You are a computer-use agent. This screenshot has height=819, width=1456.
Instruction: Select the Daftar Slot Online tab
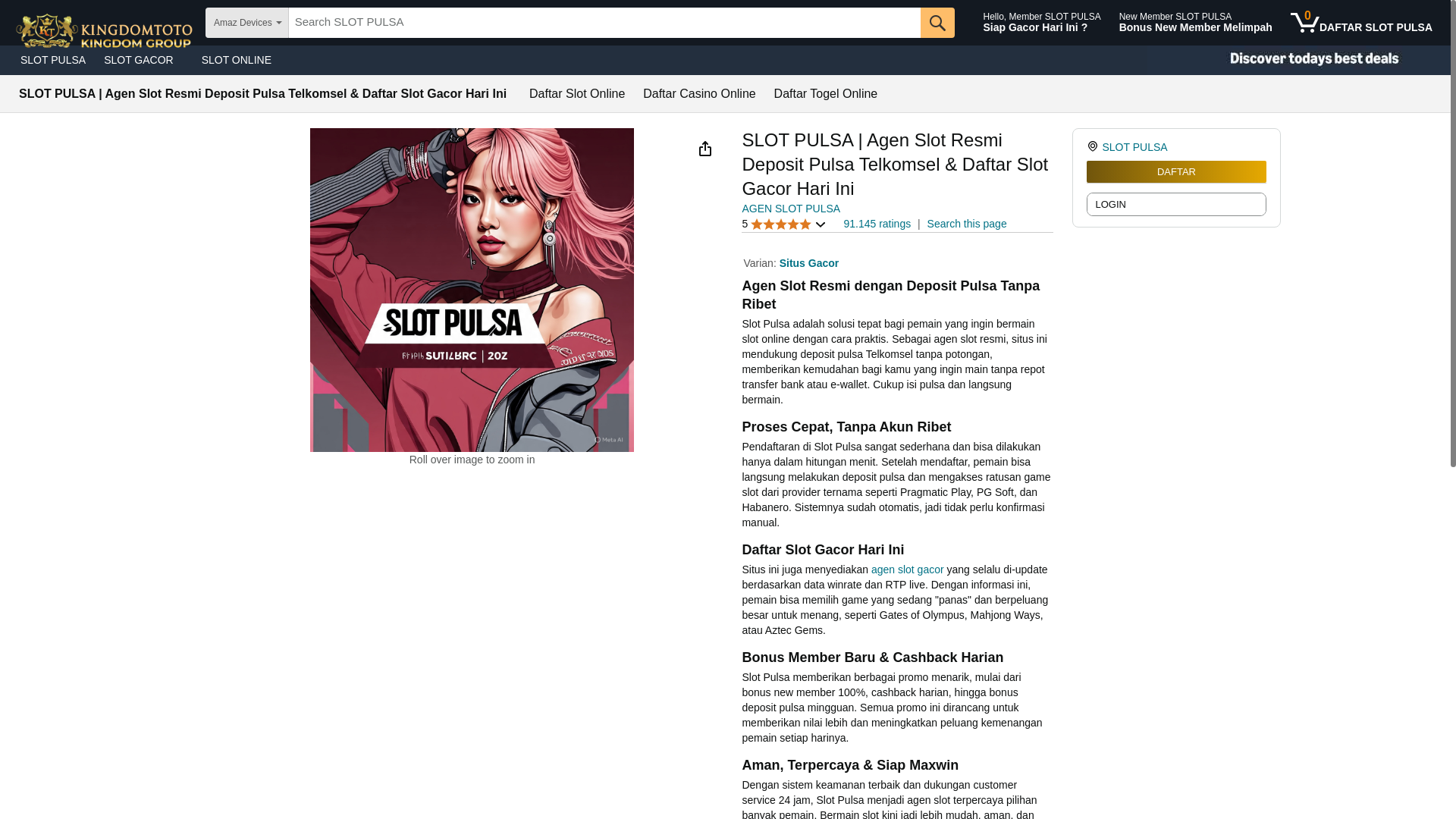coord(577,94)
